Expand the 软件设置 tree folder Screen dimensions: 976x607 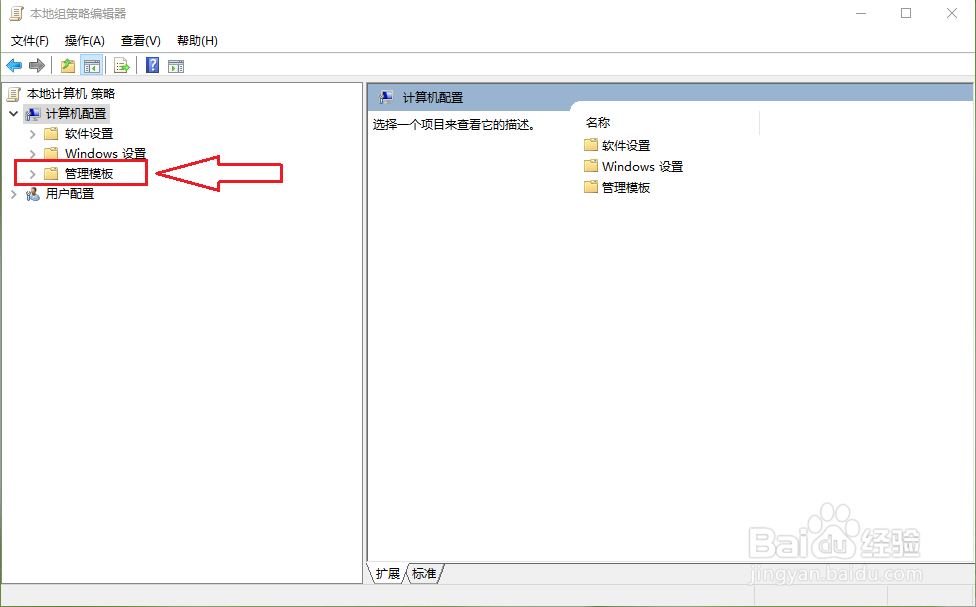(x=33, y=134)
